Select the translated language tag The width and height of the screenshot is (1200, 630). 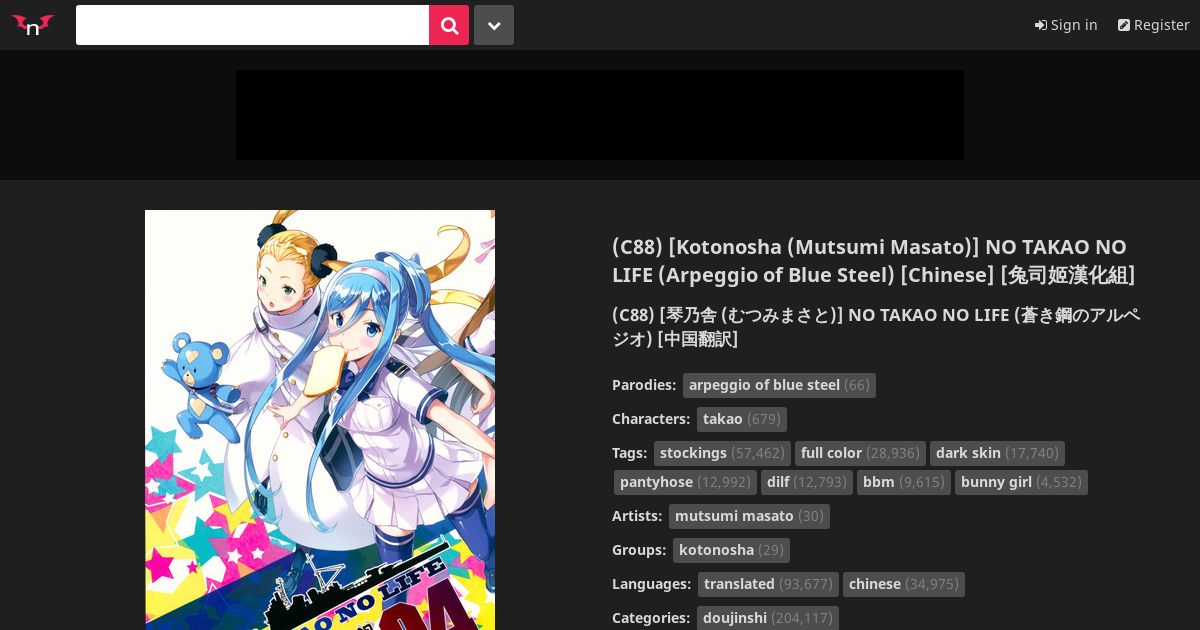tap(768, 584)
